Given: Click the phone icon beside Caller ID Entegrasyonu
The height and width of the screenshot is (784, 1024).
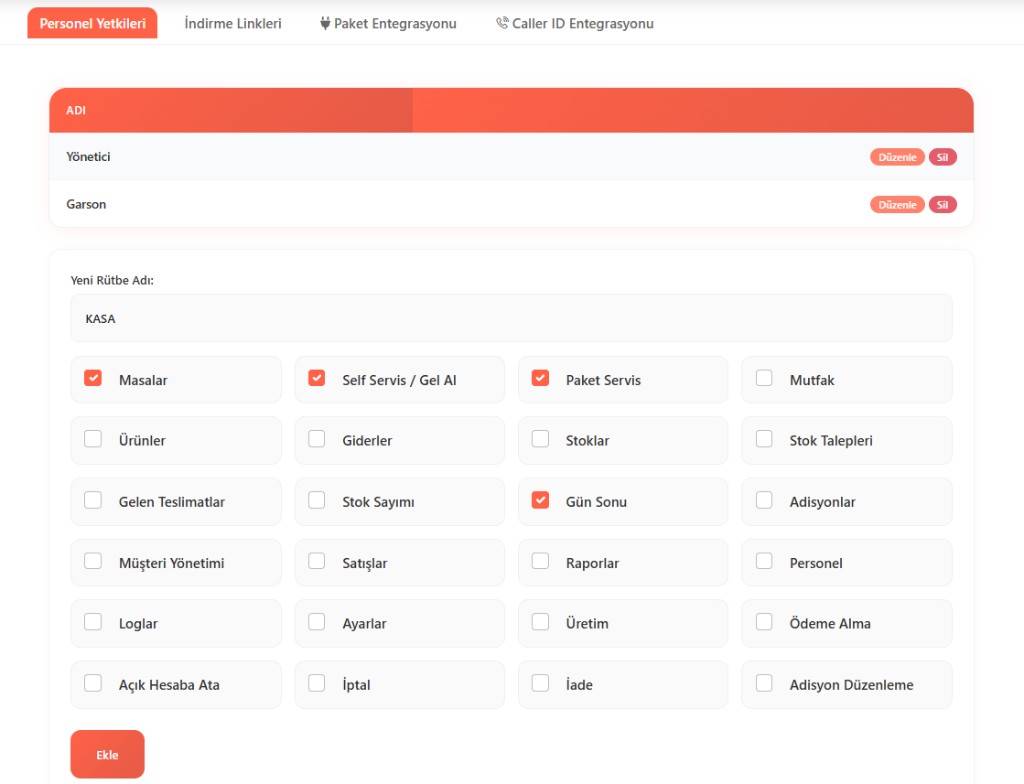Looking at the screenshot, I should pyautogui.click(x=502, y=23).
